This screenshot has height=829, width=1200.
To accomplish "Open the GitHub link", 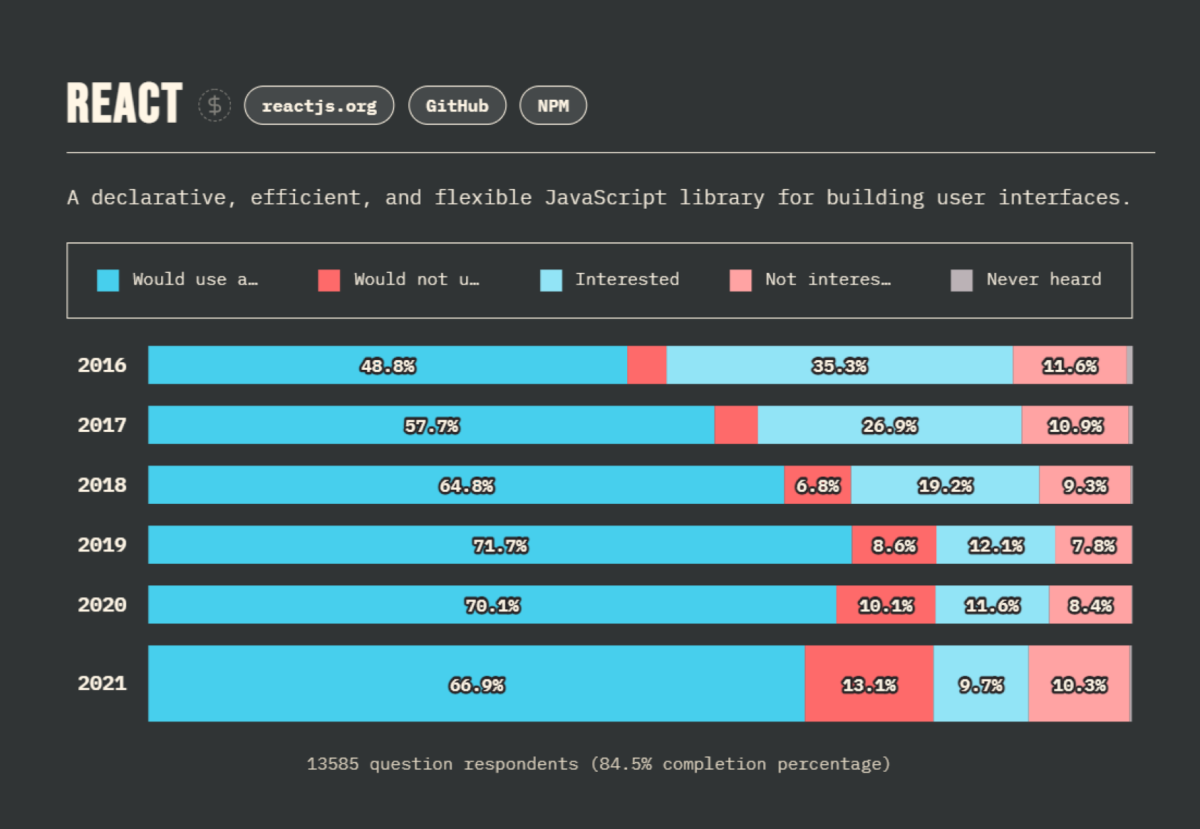I will tap(457, 105).
